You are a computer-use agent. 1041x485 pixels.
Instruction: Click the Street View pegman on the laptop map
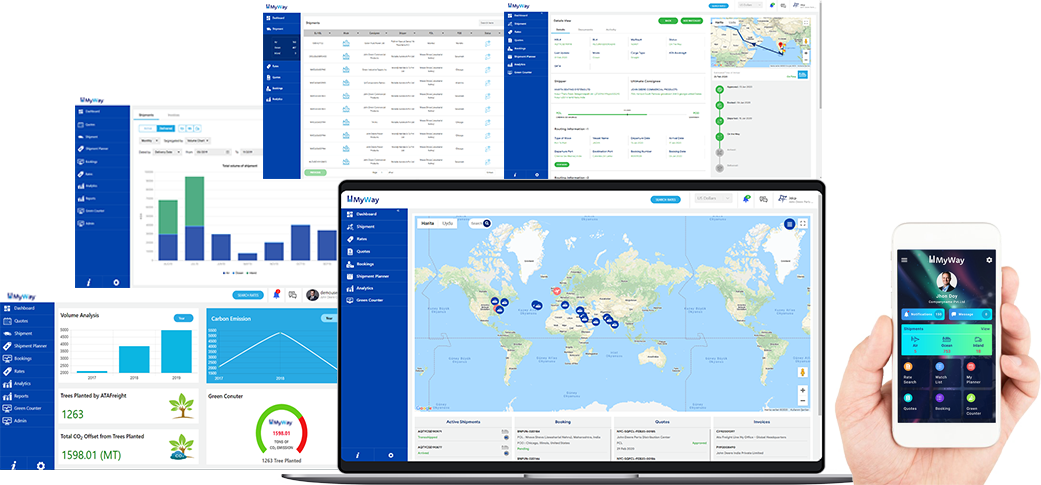pyautogui.click(x=802, y=371)
